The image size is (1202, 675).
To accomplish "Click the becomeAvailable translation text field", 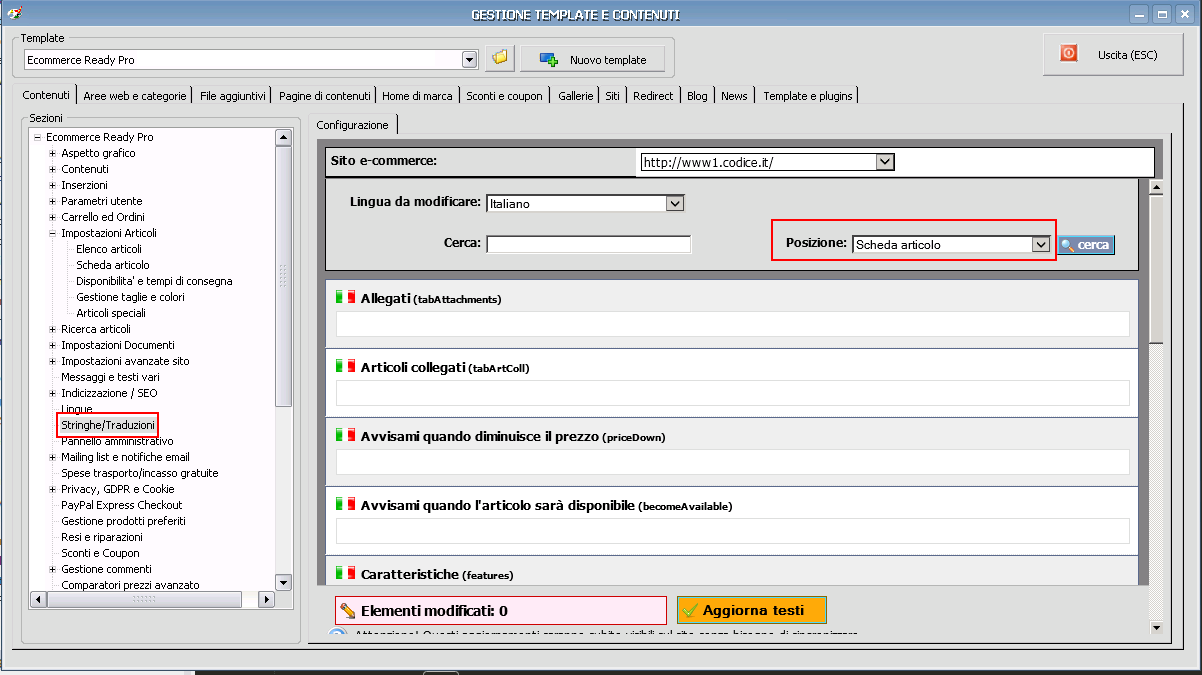I will tap(733, 531).
